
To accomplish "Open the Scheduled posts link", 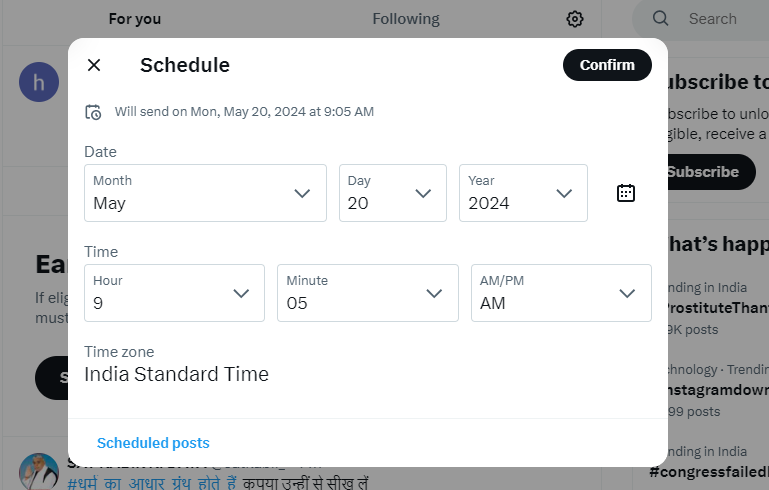I will [153, 443].
